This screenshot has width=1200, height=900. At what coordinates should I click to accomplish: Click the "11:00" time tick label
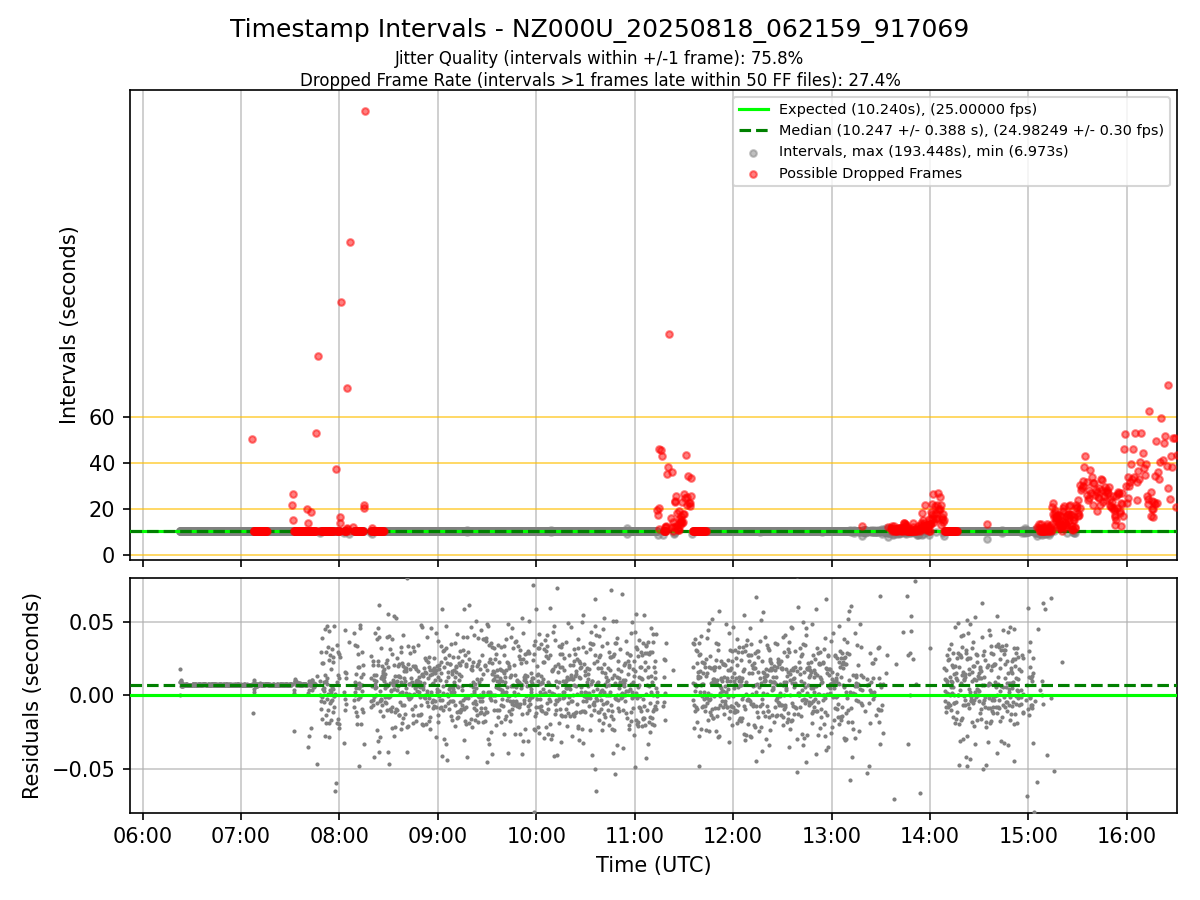pyautogui.click(x=635, y=836)
